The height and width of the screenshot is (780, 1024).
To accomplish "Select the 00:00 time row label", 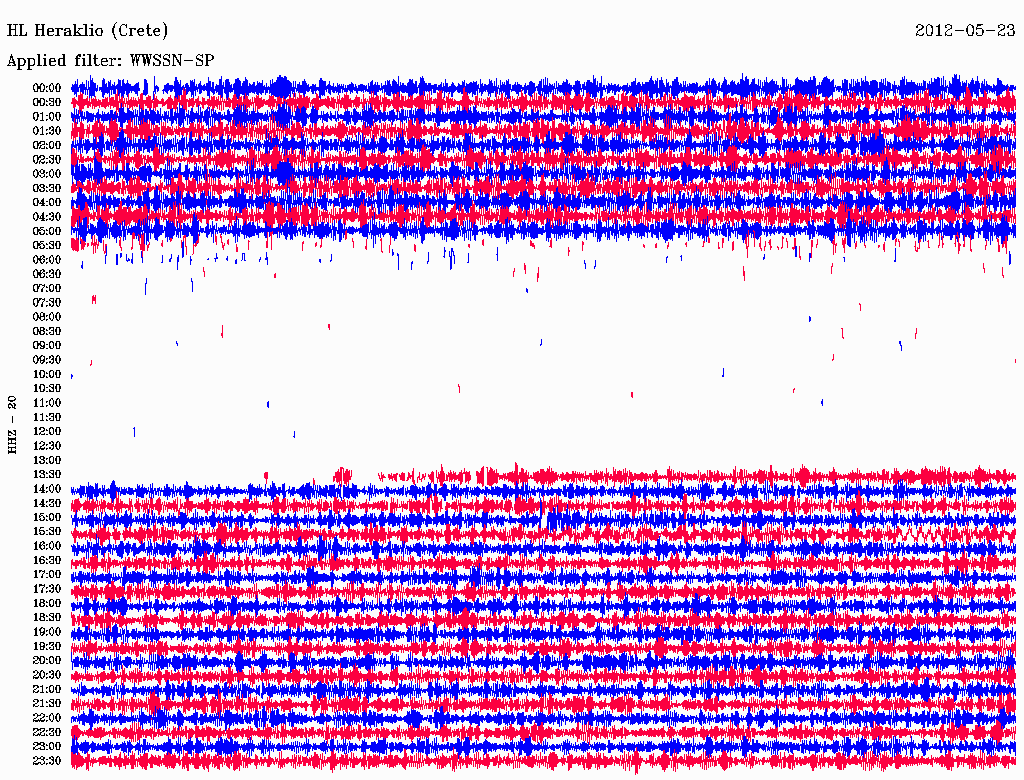I will coord(46,88).
